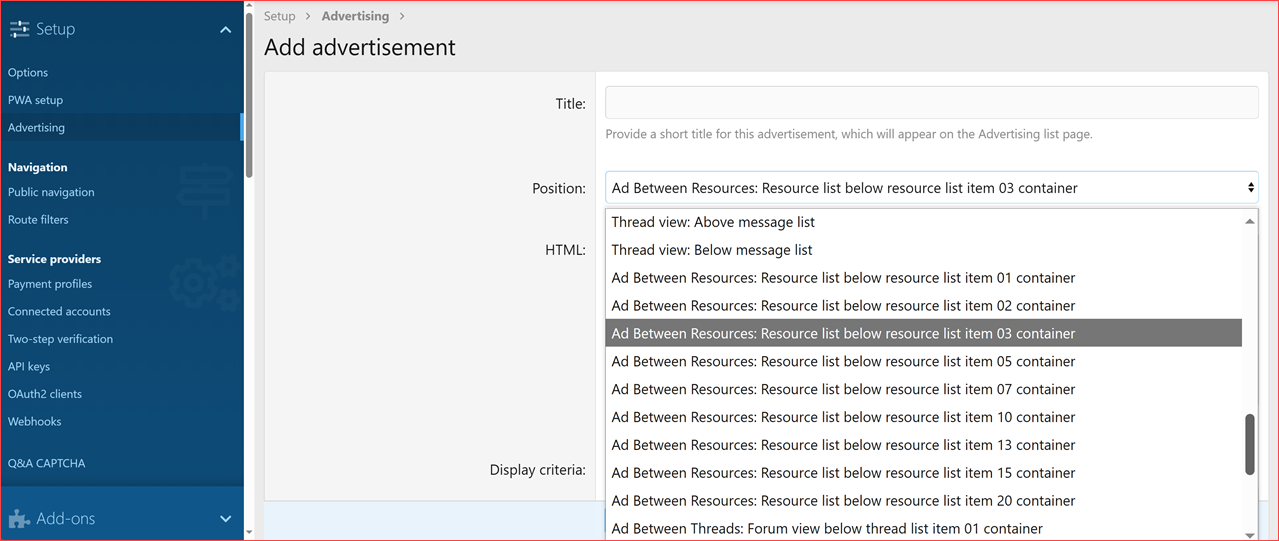Open the Position dropdown selector

[930, 188]
